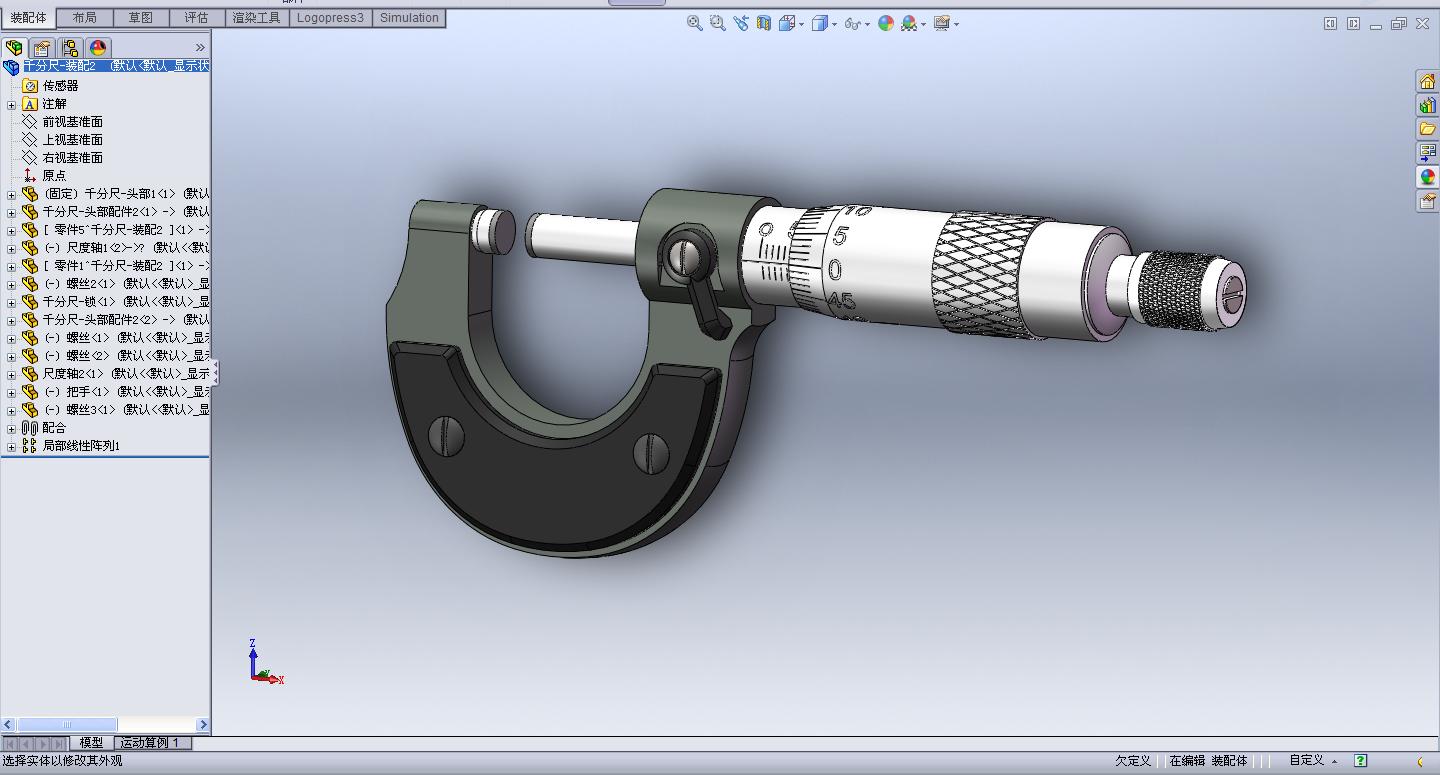This screenshot has width=1440, height=775.
Task: Open the Display Style dropdown arrow
Action: point(834,24)
